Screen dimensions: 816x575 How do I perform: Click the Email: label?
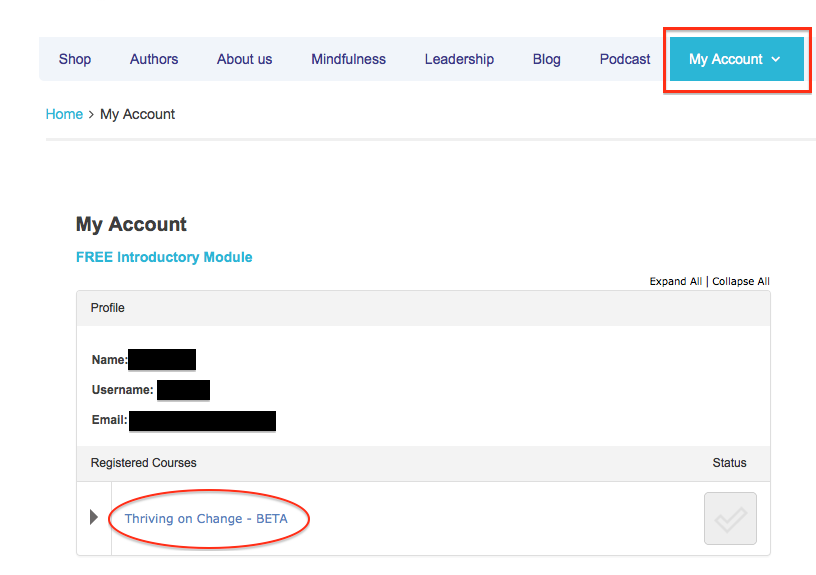[109, 420]
